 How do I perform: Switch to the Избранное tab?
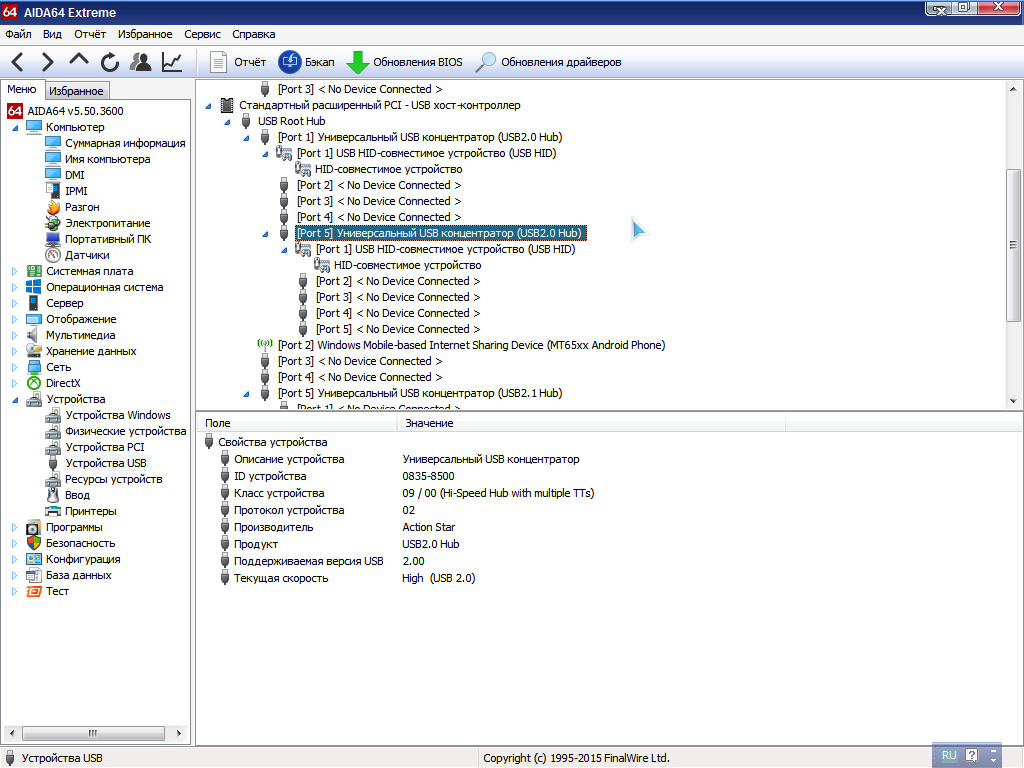76,91
